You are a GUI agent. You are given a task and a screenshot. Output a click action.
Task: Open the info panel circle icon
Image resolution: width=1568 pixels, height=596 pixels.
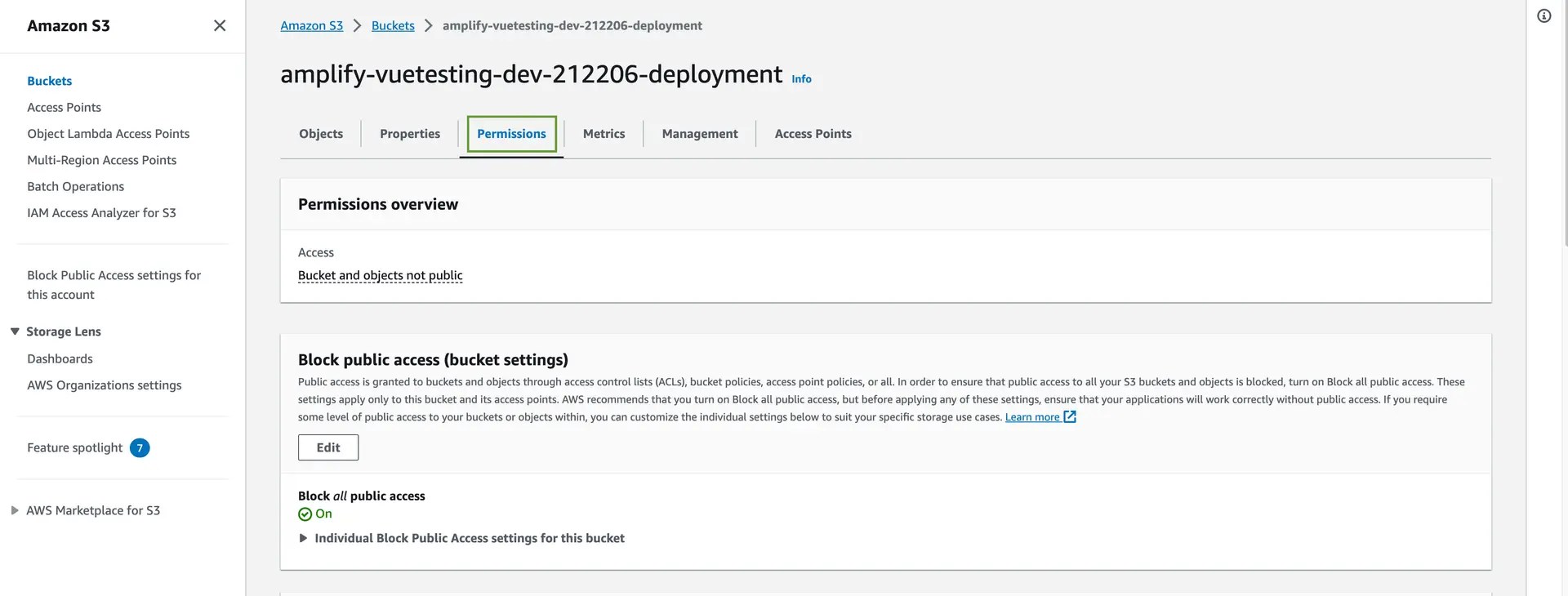click(1543, 16)
